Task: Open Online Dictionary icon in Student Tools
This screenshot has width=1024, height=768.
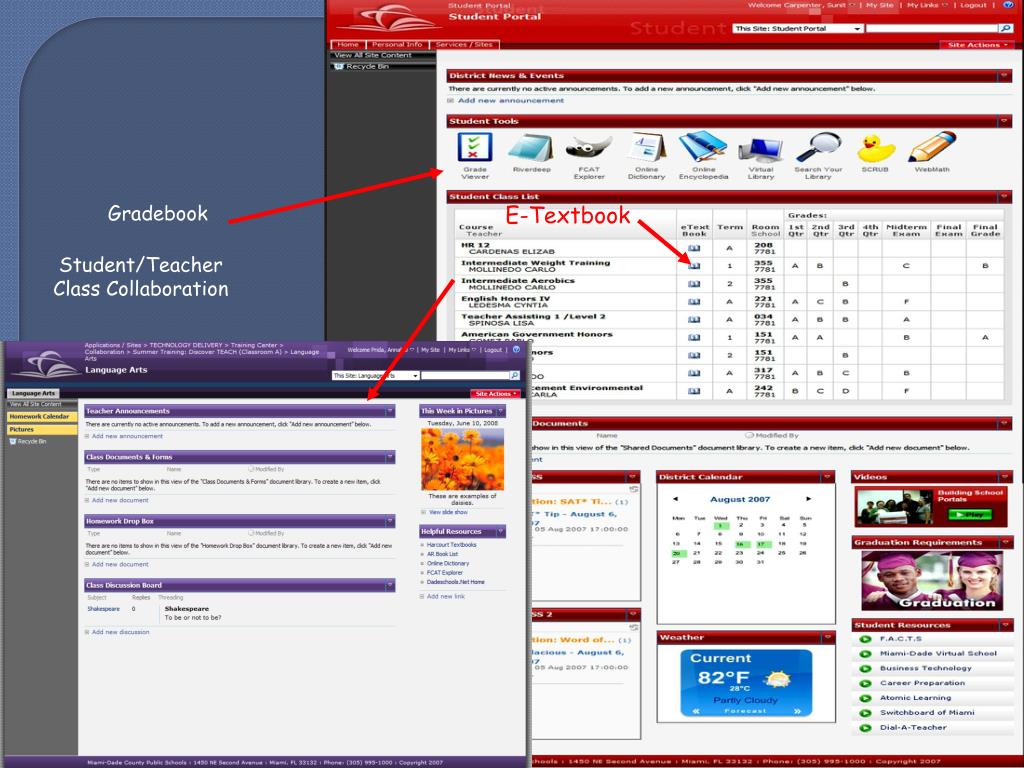Action: pyautogui.click(x=647, y=148)
